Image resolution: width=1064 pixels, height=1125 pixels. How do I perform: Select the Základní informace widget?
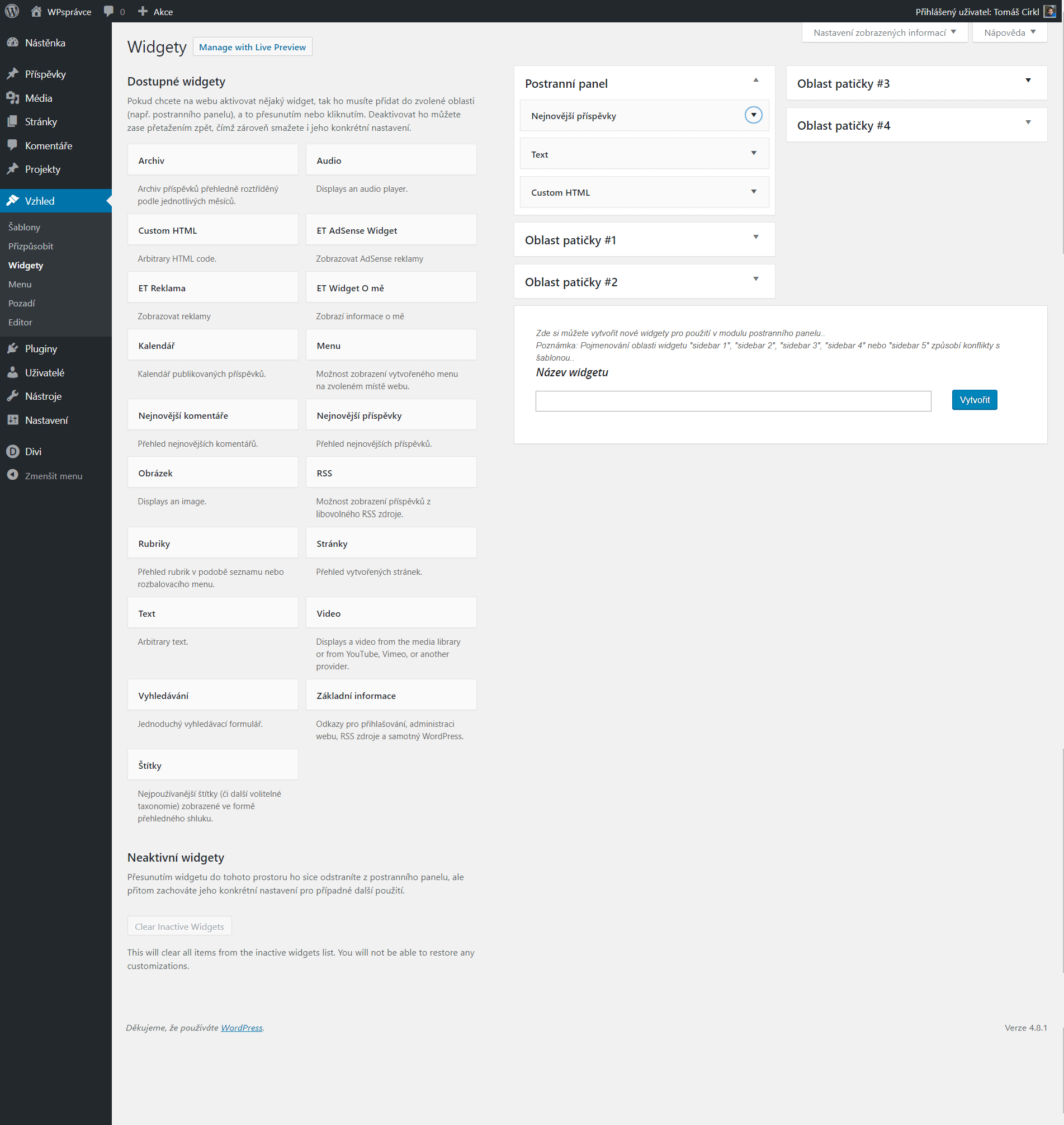pos(391,695)
